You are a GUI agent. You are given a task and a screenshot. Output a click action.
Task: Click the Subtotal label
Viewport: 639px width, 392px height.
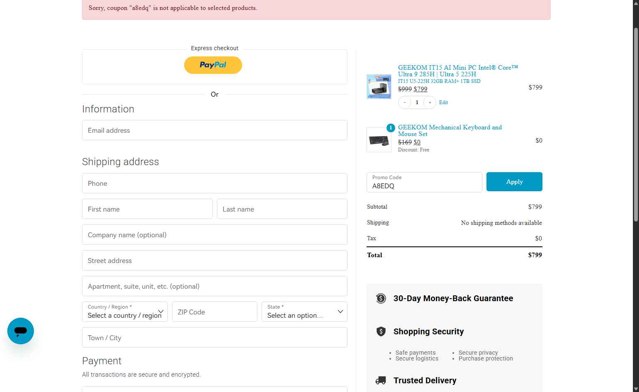377,207
